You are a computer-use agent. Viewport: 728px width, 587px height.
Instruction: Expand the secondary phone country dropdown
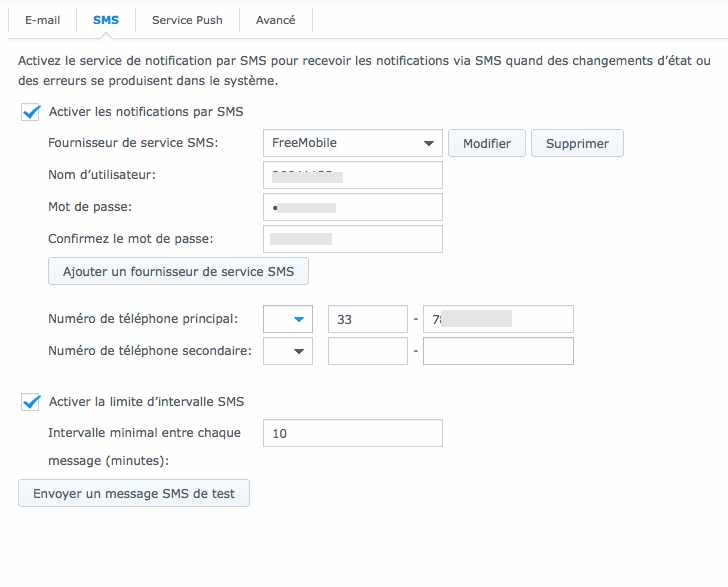click(x=288, y=351)
